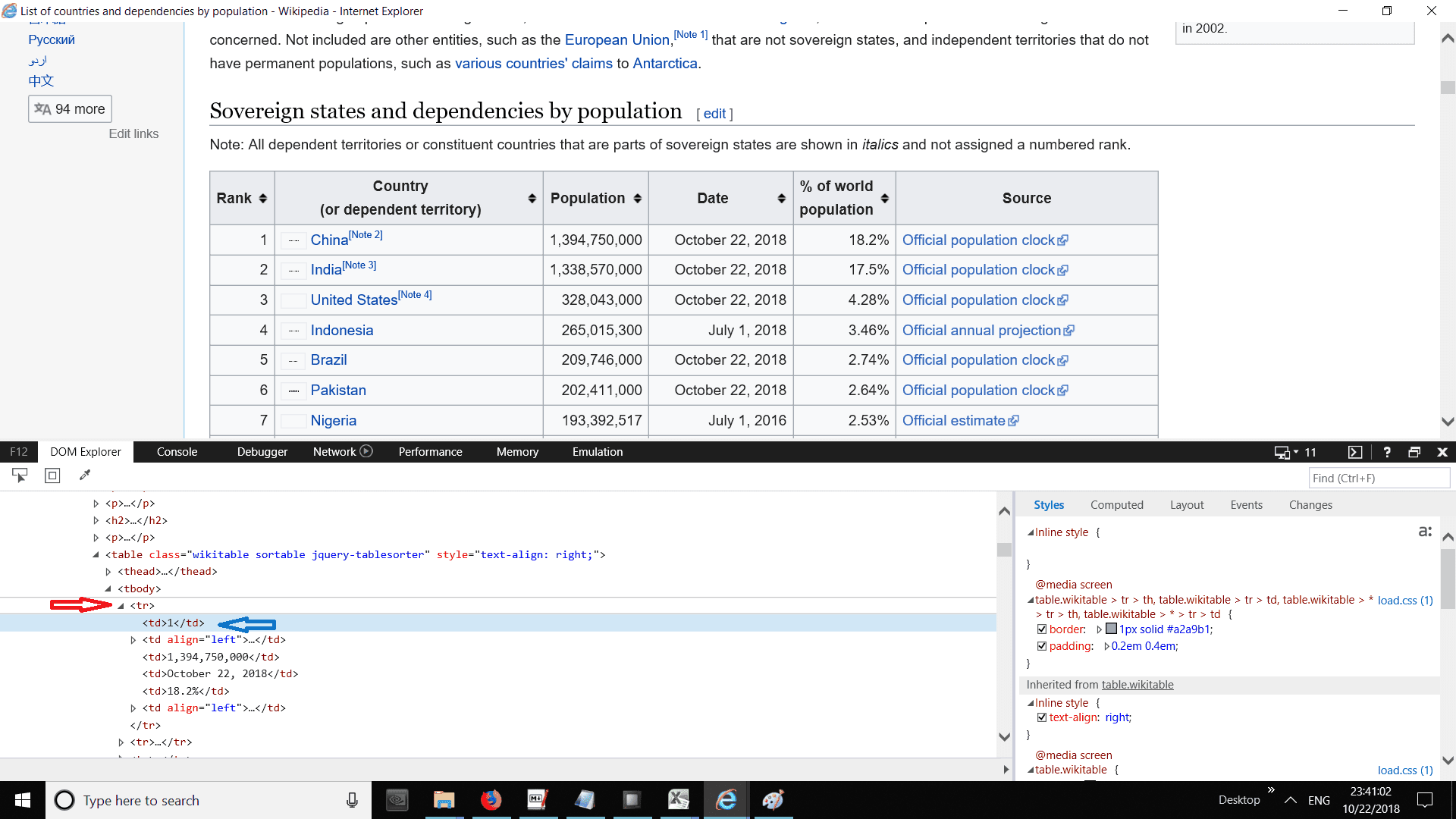Unpin the dev tools into separate window

point(1414,452)
